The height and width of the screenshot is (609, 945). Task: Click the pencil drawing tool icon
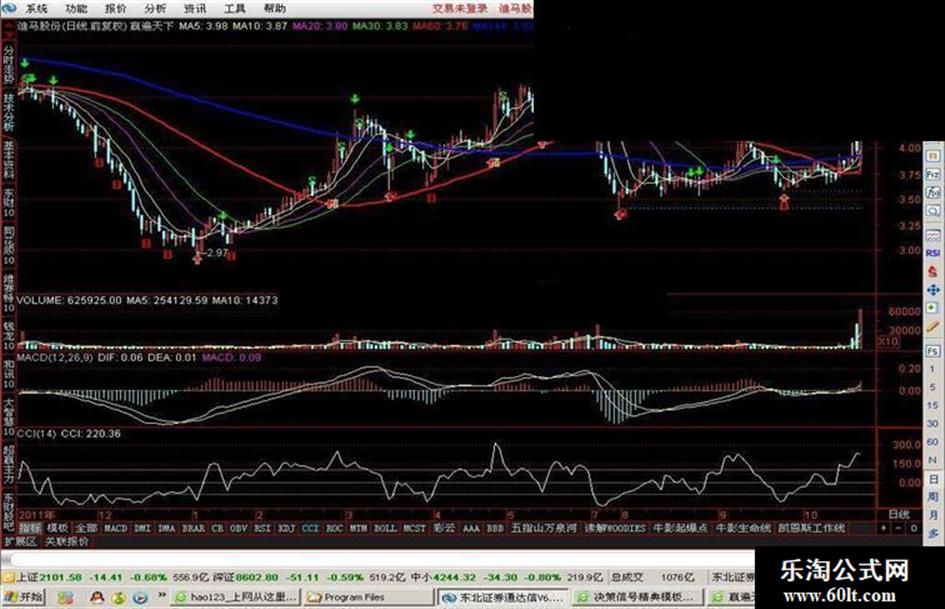click(x=933, y=327)
